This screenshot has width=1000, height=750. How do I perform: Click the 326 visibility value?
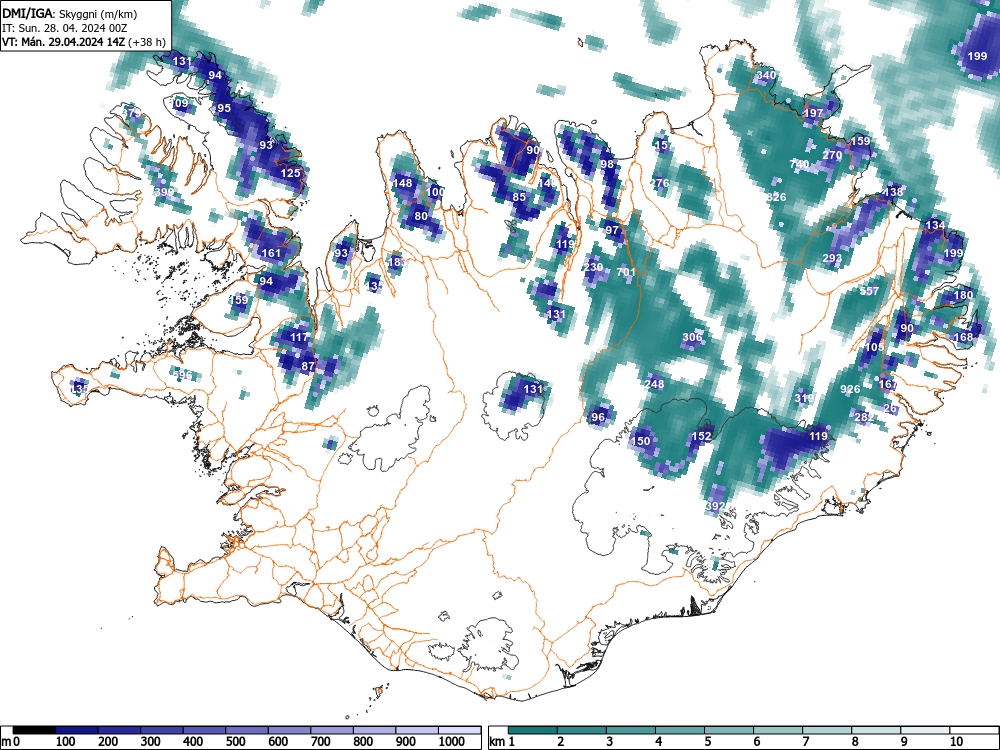click(x=776, y=197)
